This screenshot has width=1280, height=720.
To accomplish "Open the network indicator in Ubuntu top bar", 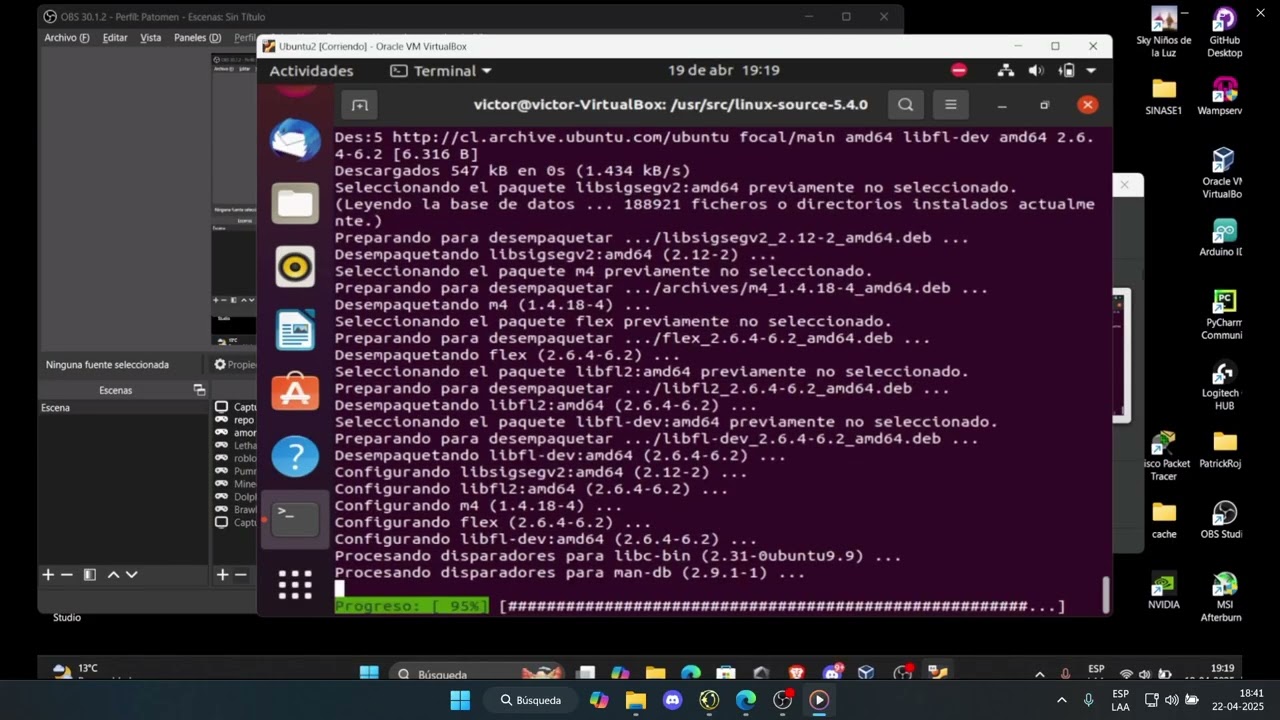I will click(x=1006, y=70).
